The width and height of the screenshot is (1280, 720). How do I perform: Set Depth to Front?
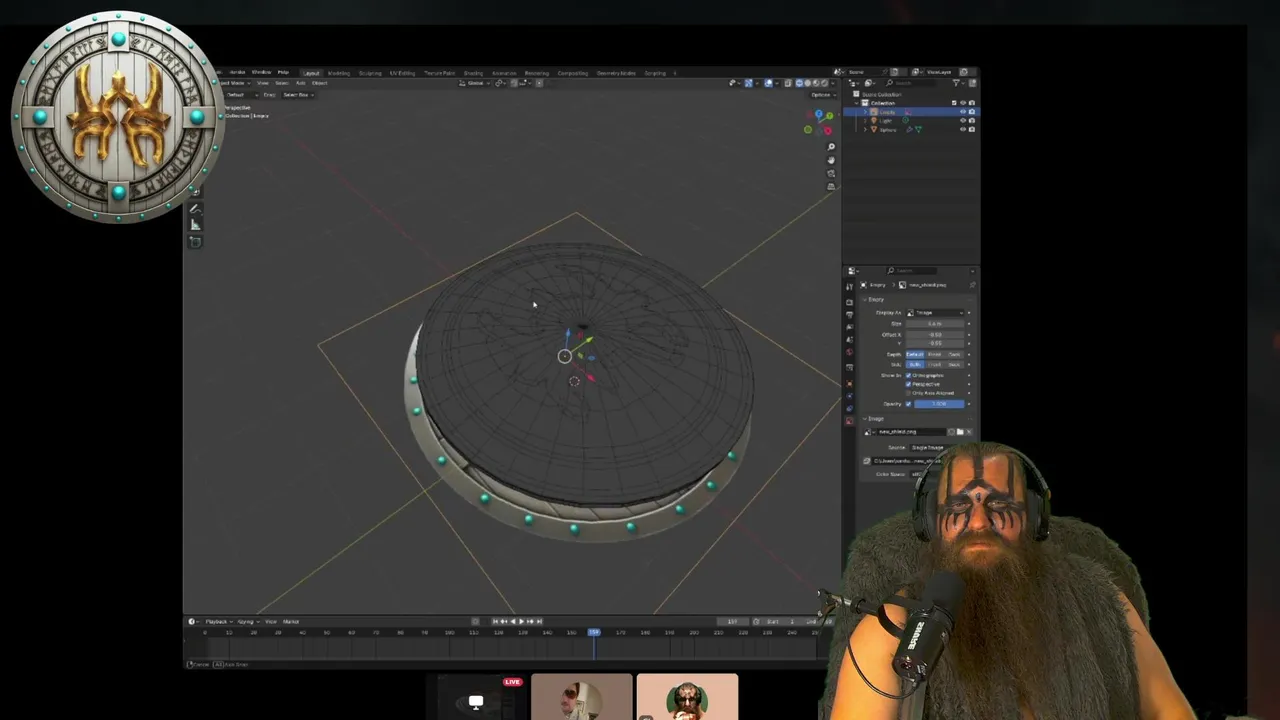coord(934,354)
